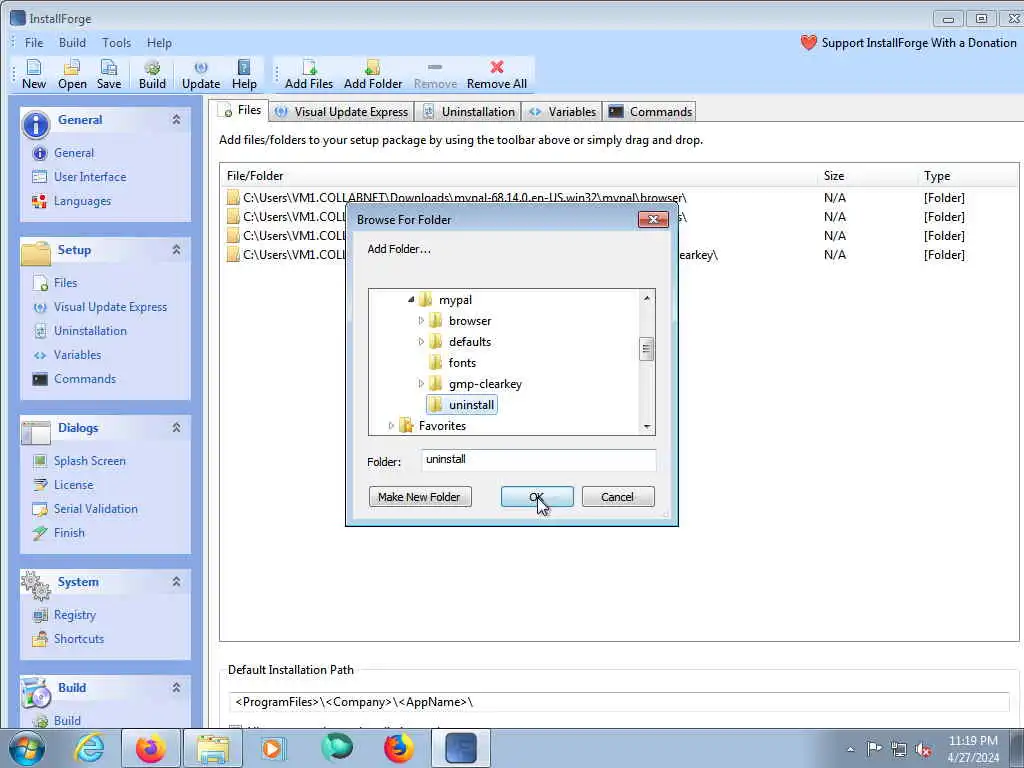Collapse the Build sidebar section
The height and width of the screenshot is (768, 1024).
176,687
